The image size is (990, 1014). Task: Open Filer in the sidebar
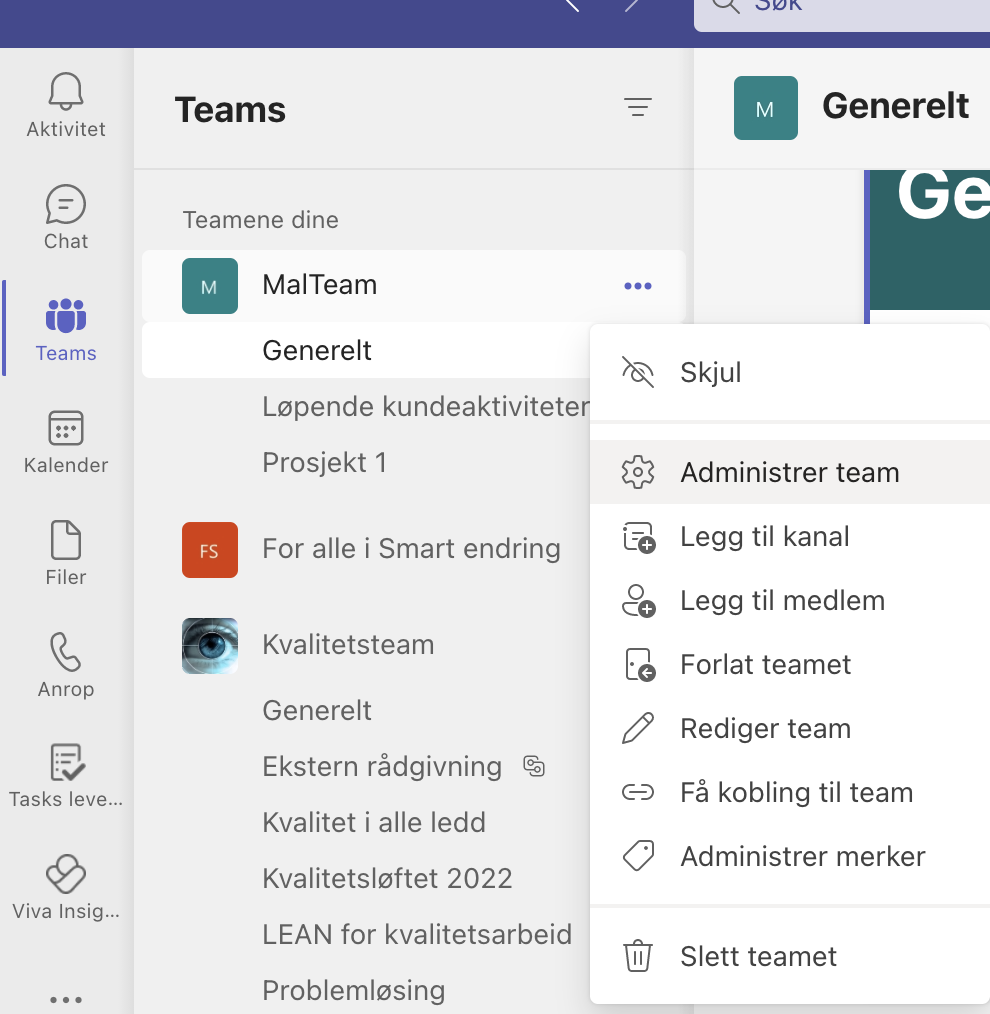click(65, 554)
